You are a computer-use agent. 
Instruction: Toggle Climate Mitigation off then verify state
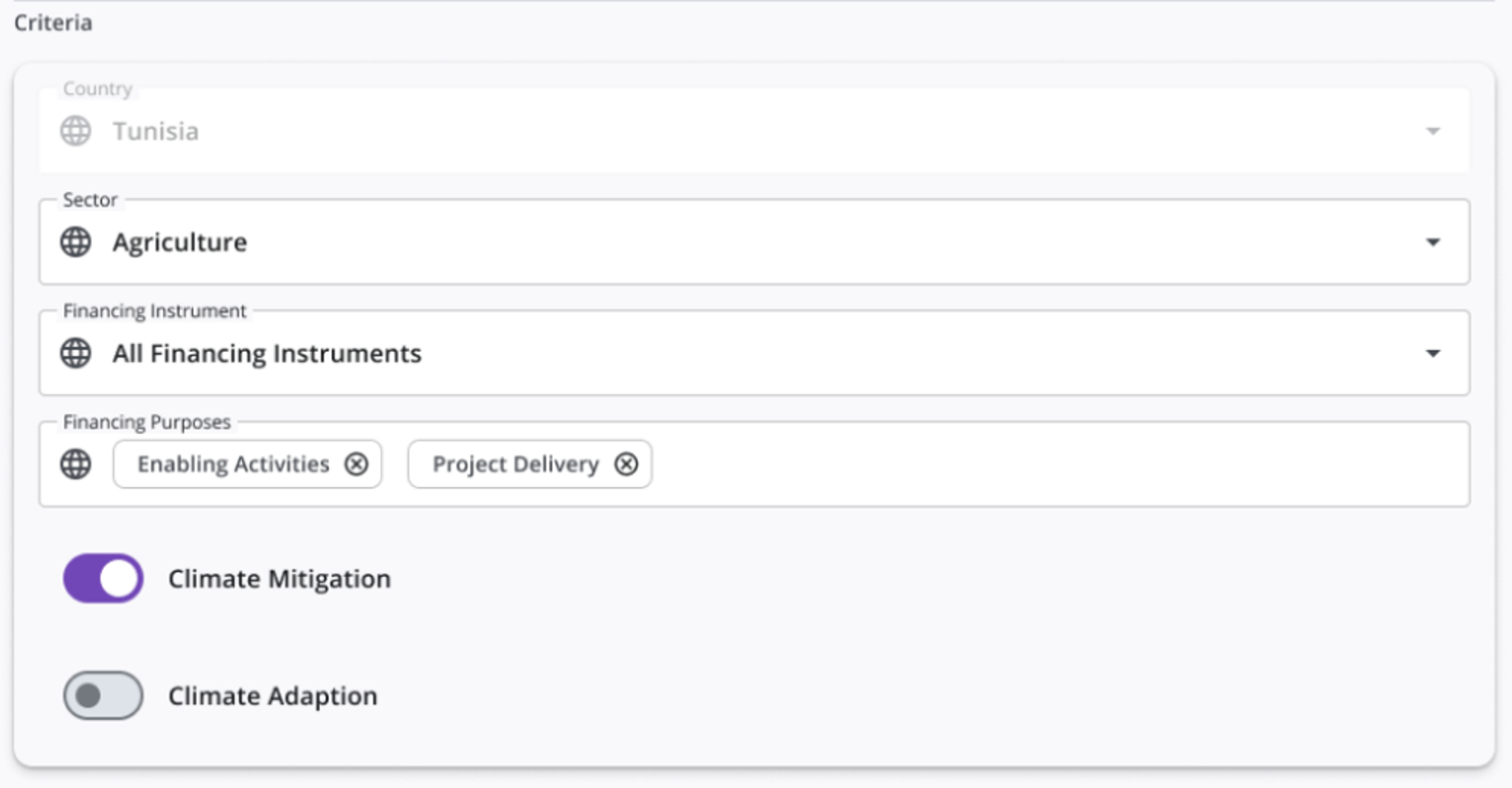[102, 578]
